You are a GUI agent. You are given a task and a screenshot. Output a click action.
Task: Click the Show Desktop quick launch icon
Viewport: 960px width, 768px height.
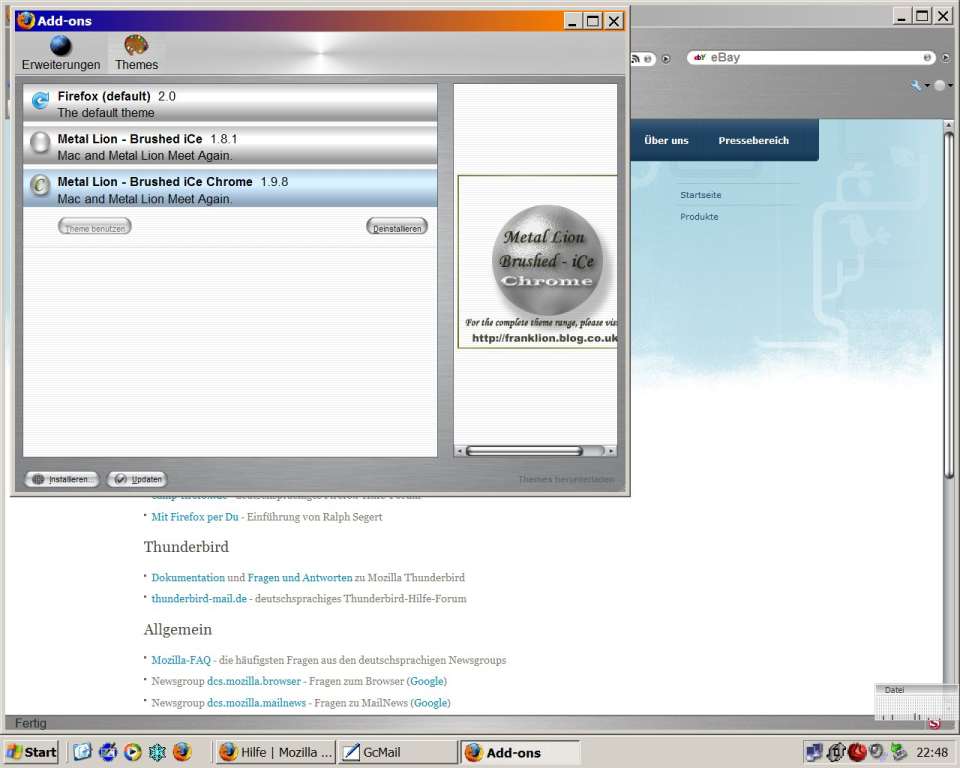[x=82, y=751]
